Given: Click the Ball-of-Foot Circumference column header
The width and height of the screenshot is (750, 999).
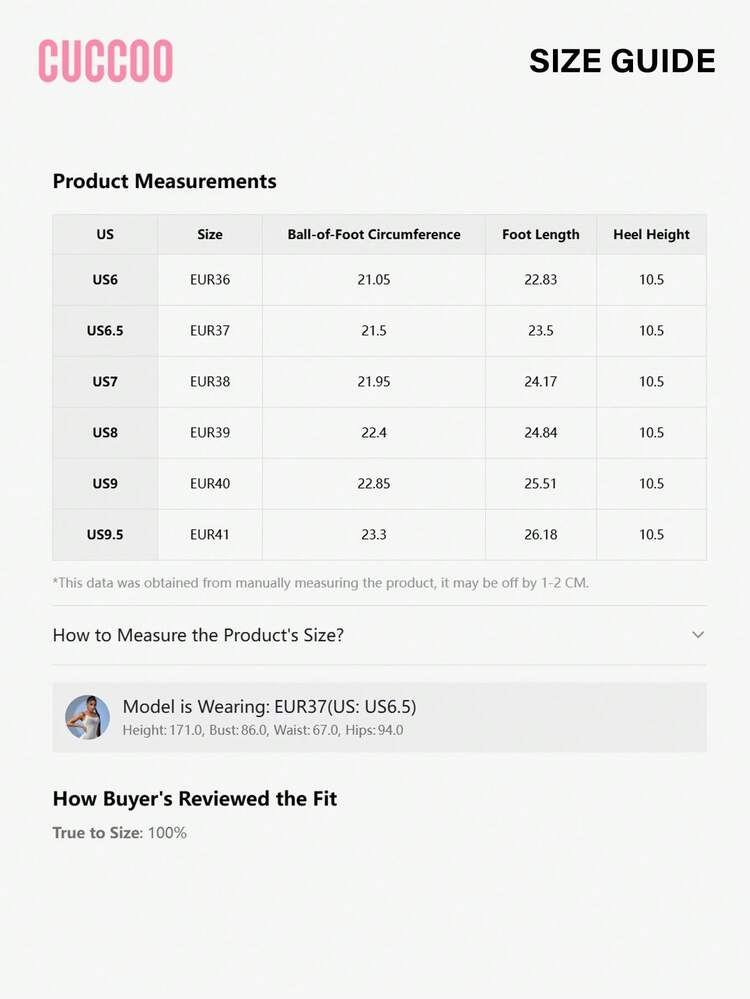Looking at the screenshot, I should coord(374,234).
